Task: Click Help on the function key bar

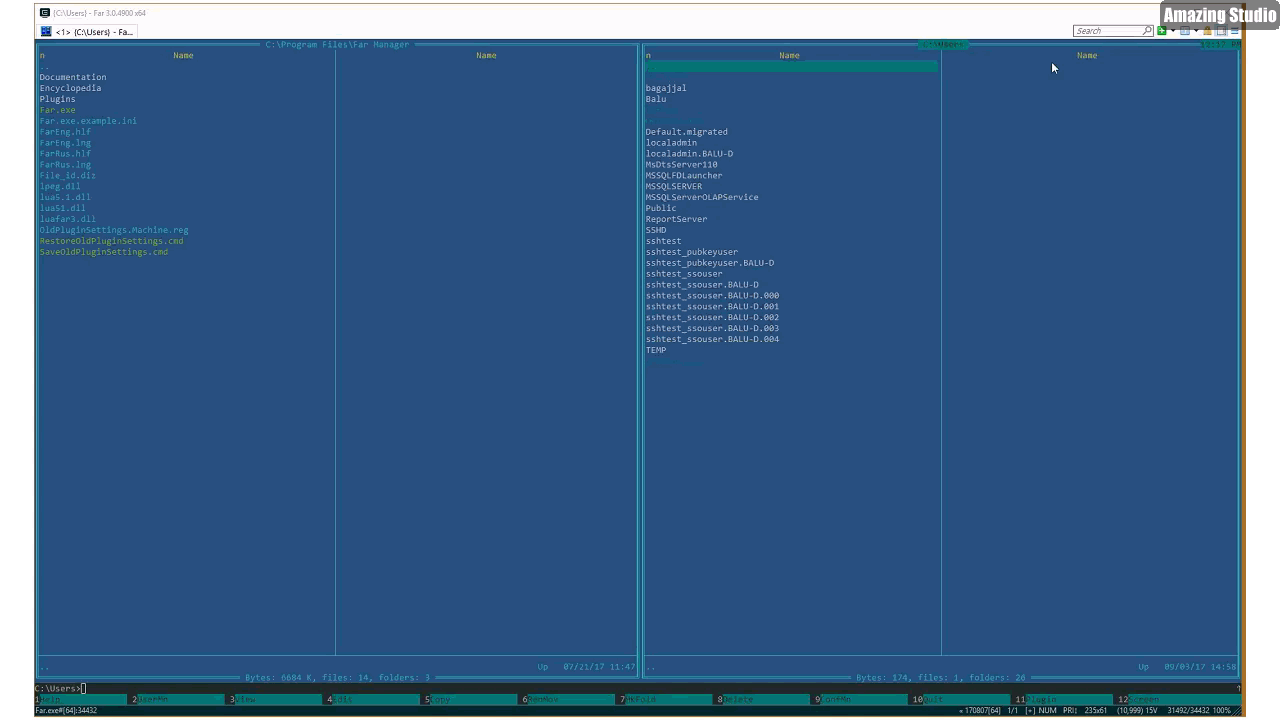Action: pyautogui.click(x=50, y=699)
